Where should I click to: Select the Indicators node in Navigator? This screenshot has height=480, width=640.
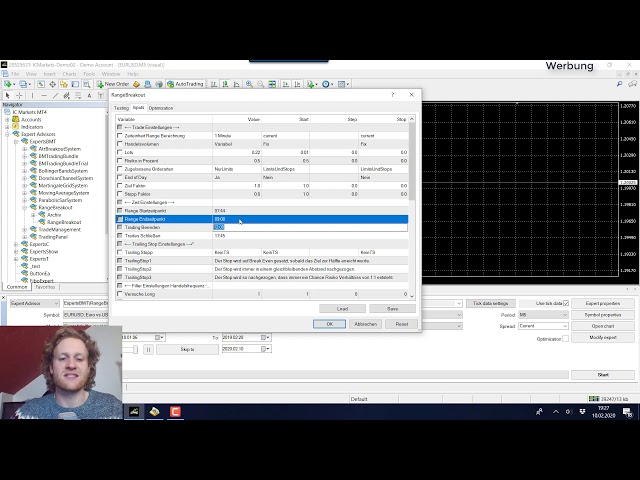pyautogui.click(x=32, y=127)
